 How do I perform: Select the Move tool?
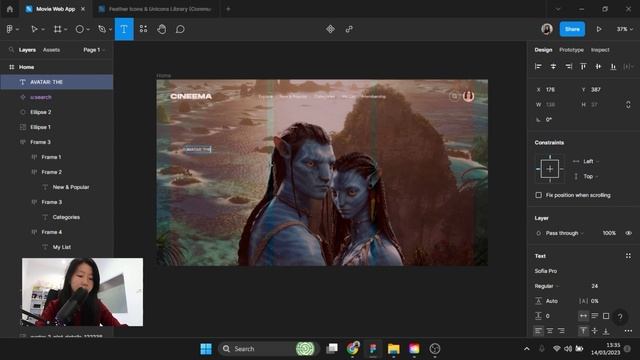(34, 29)
